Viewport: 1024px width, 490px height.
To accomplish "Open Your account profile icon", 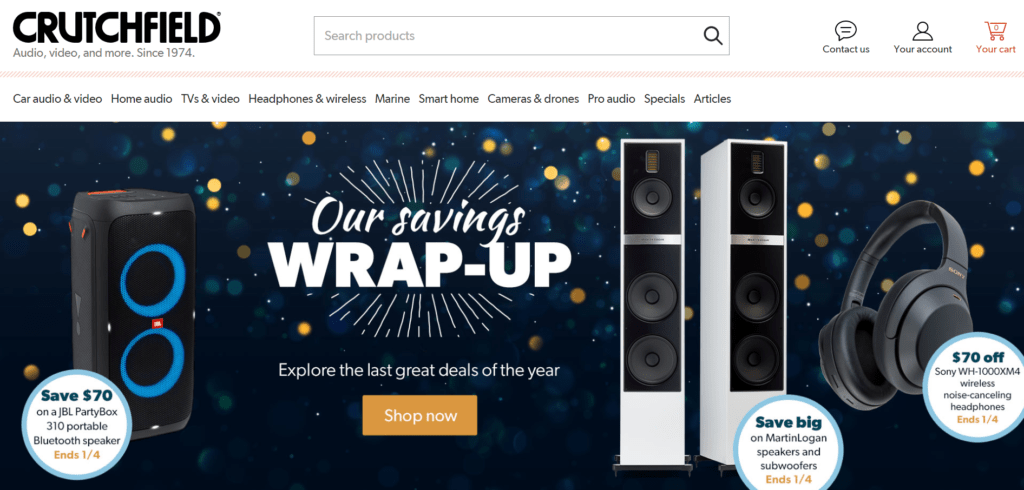I will [923, 31].
